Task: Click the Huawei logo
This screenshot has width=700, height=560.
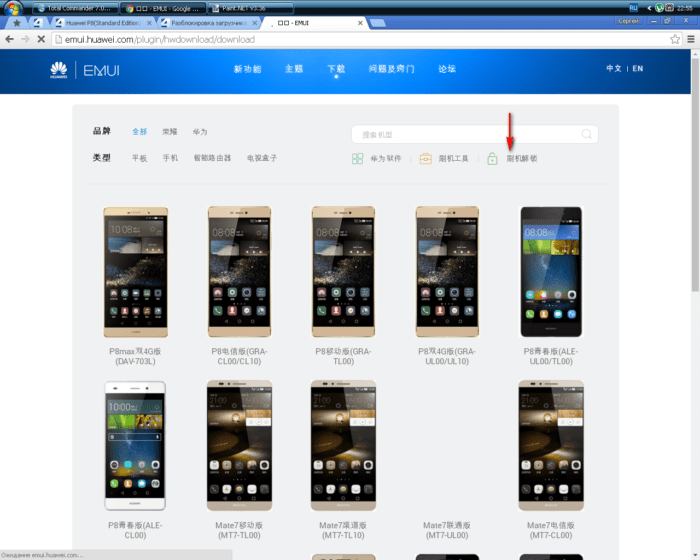Action: (x=58, y=70)
